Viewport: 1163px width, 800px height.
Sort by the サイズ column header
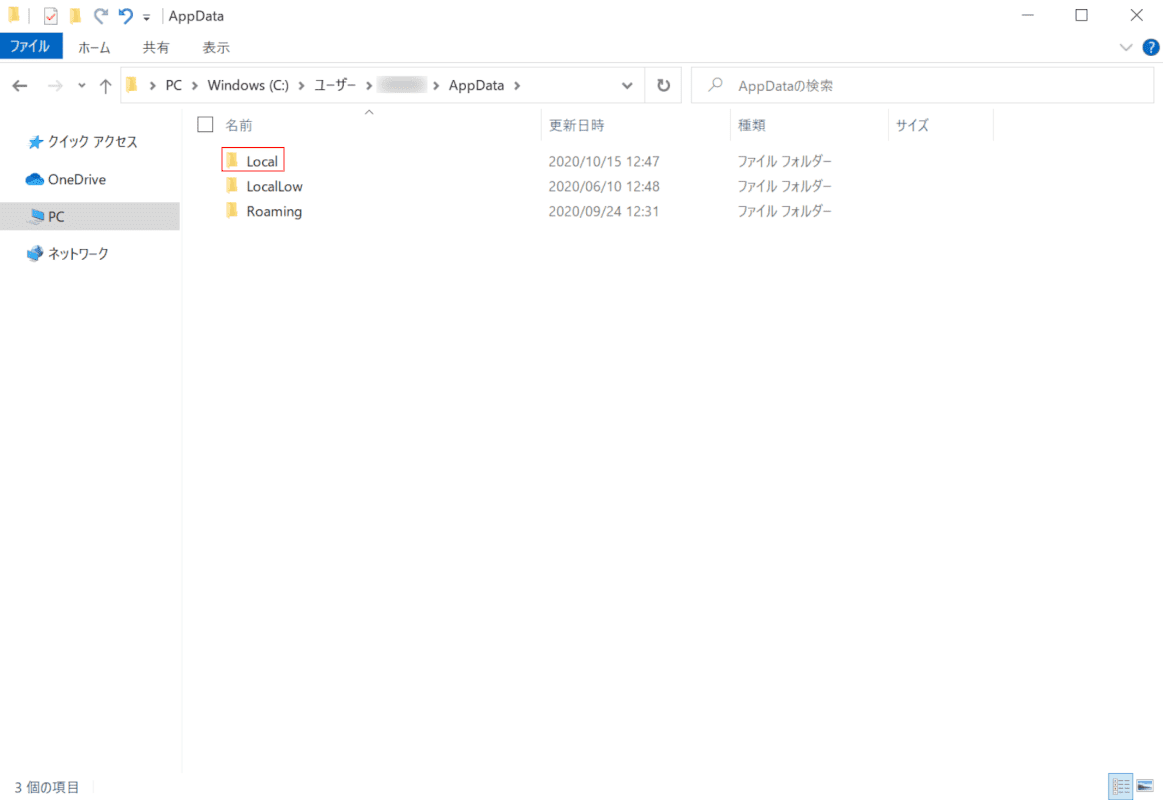(912, 125)
